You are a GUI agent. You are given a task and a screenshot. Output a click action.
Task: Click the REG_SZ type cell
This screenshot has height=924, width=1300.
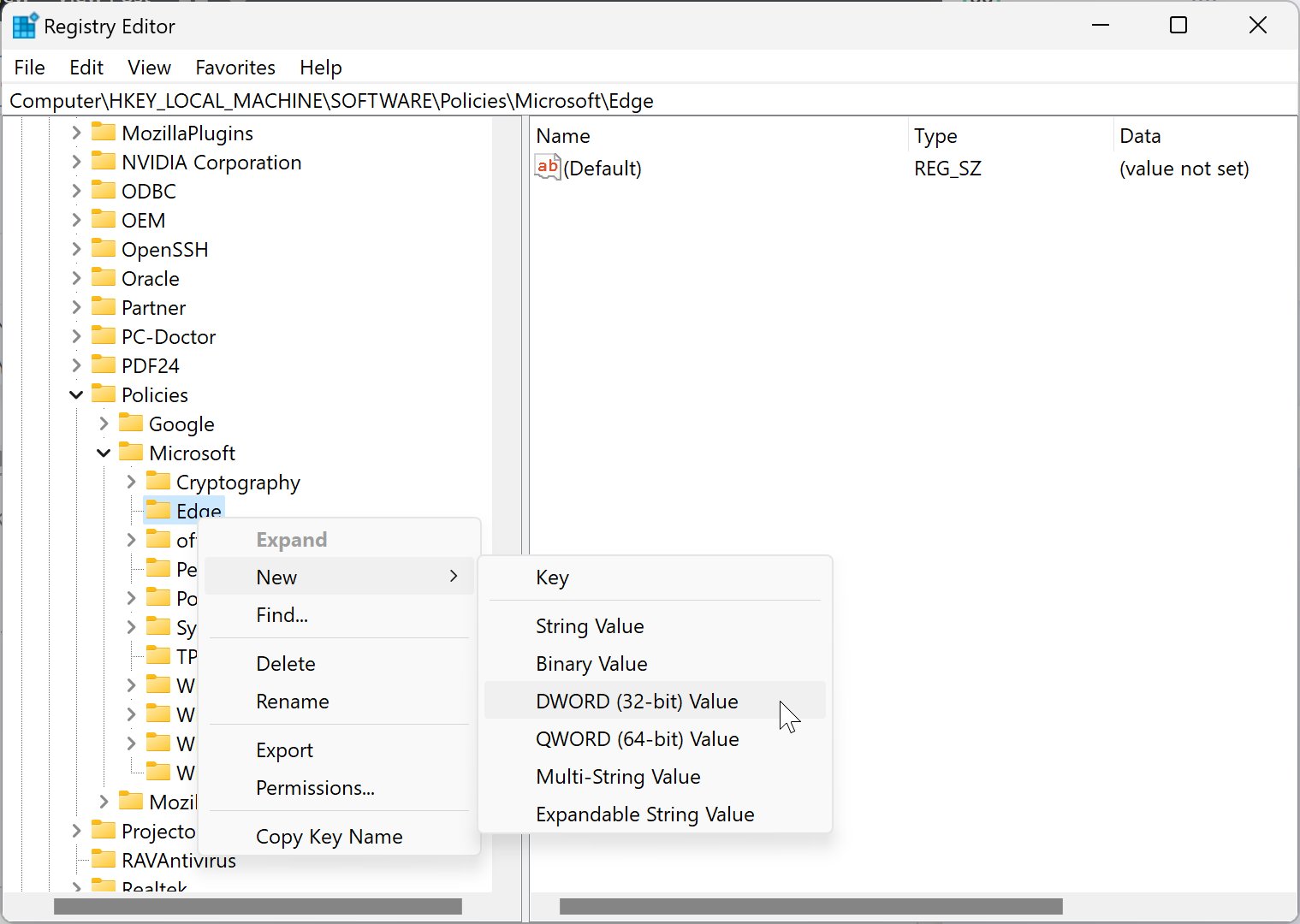(947, 169)
